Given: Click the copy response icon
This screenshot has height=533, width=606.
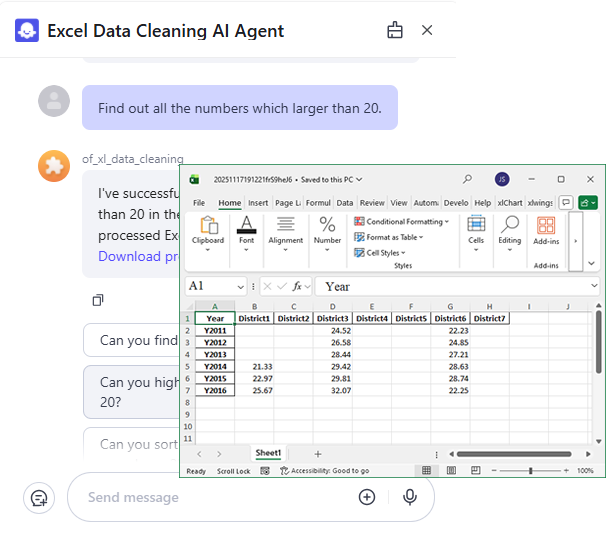Looking at the screenshot, I should tap(98, 300).
